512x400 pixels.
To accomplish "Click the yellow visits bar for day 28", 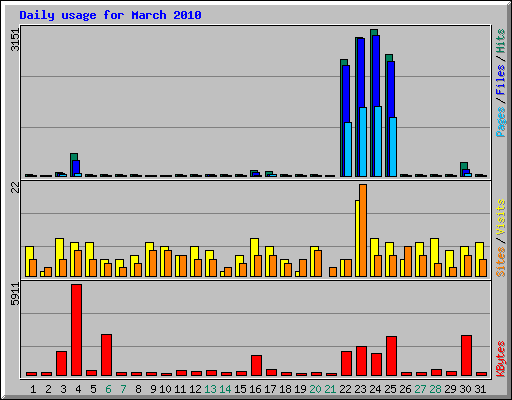I will click(434, 251).
